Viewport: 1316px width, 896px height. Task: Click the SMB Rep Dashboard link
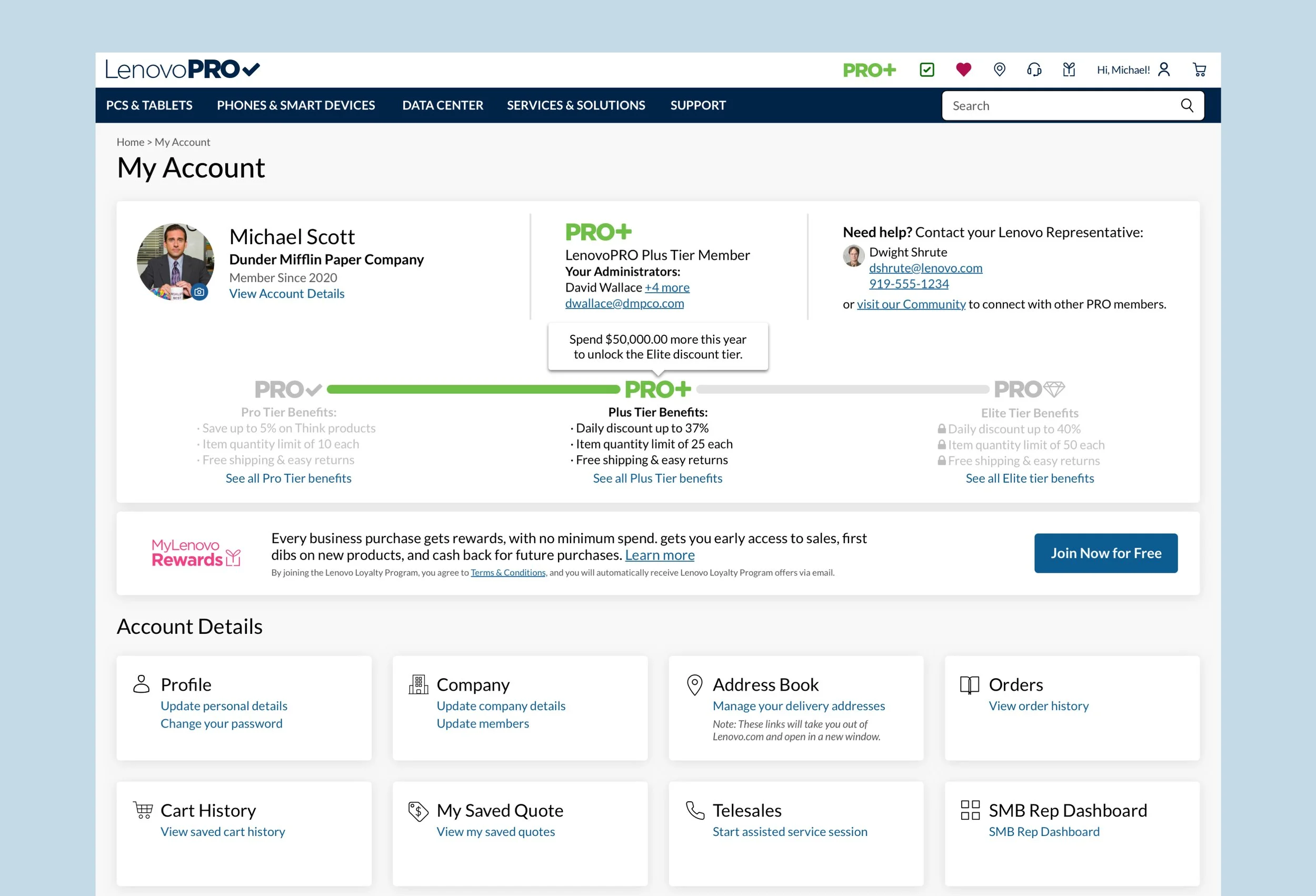click(x=1044, y=831)
